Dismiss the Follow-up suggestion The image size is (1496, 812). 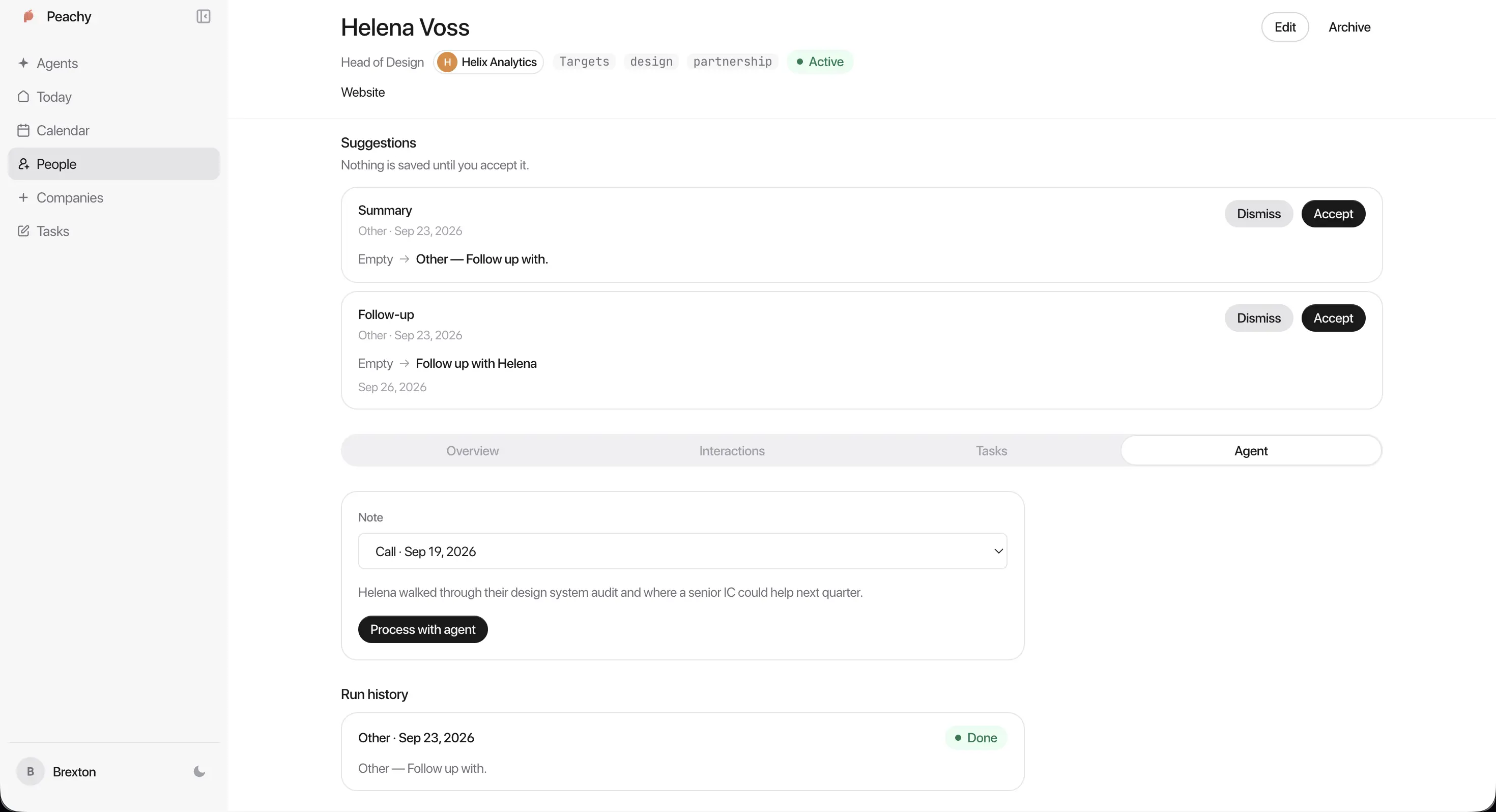(x=1258, y=318)
